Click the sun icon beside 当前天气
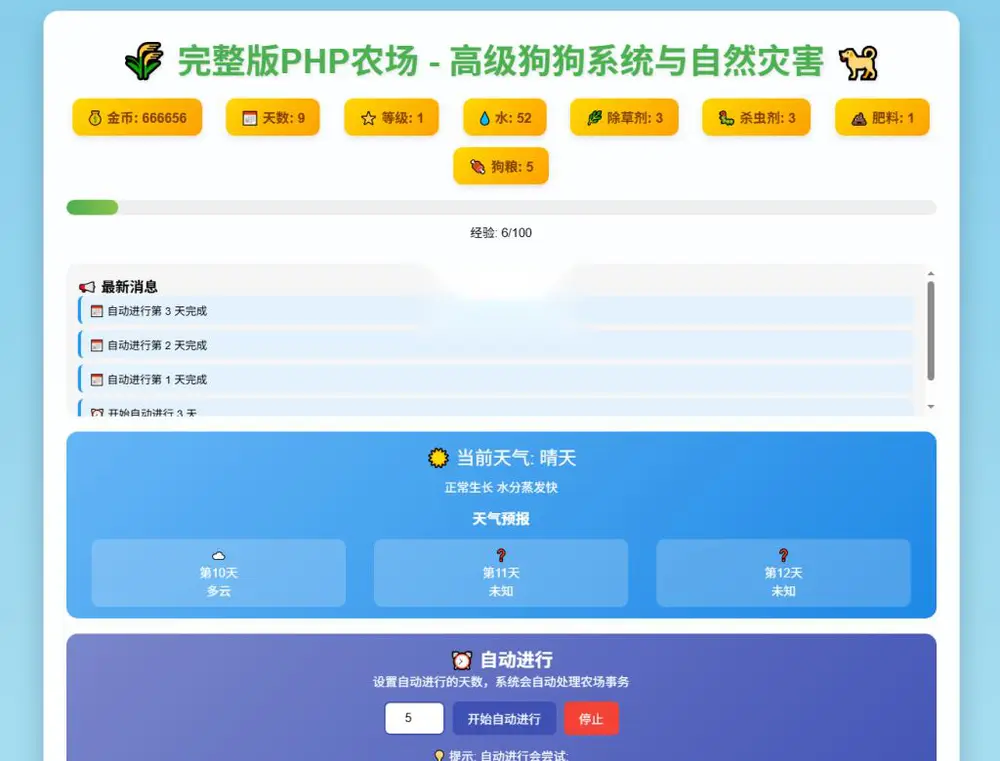 coord(438,458)
